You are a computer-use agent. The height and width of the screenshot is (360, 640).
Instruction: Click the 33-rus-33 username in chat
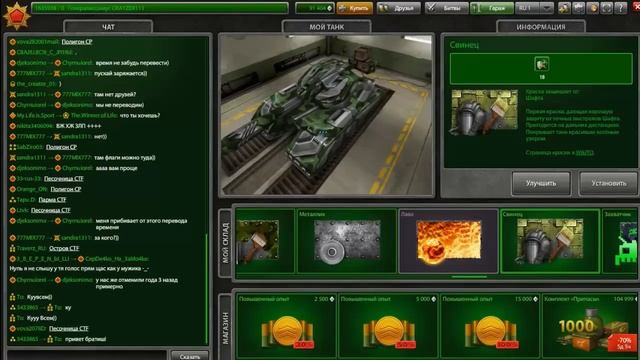[x=29, y=178]
